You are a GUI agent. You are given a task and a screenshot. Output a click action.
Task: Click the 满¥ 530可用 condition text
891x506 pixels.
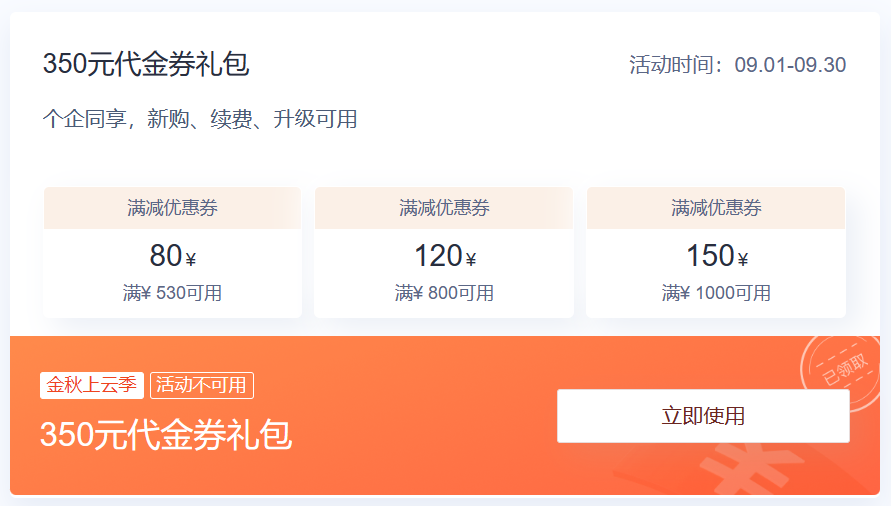172,293
